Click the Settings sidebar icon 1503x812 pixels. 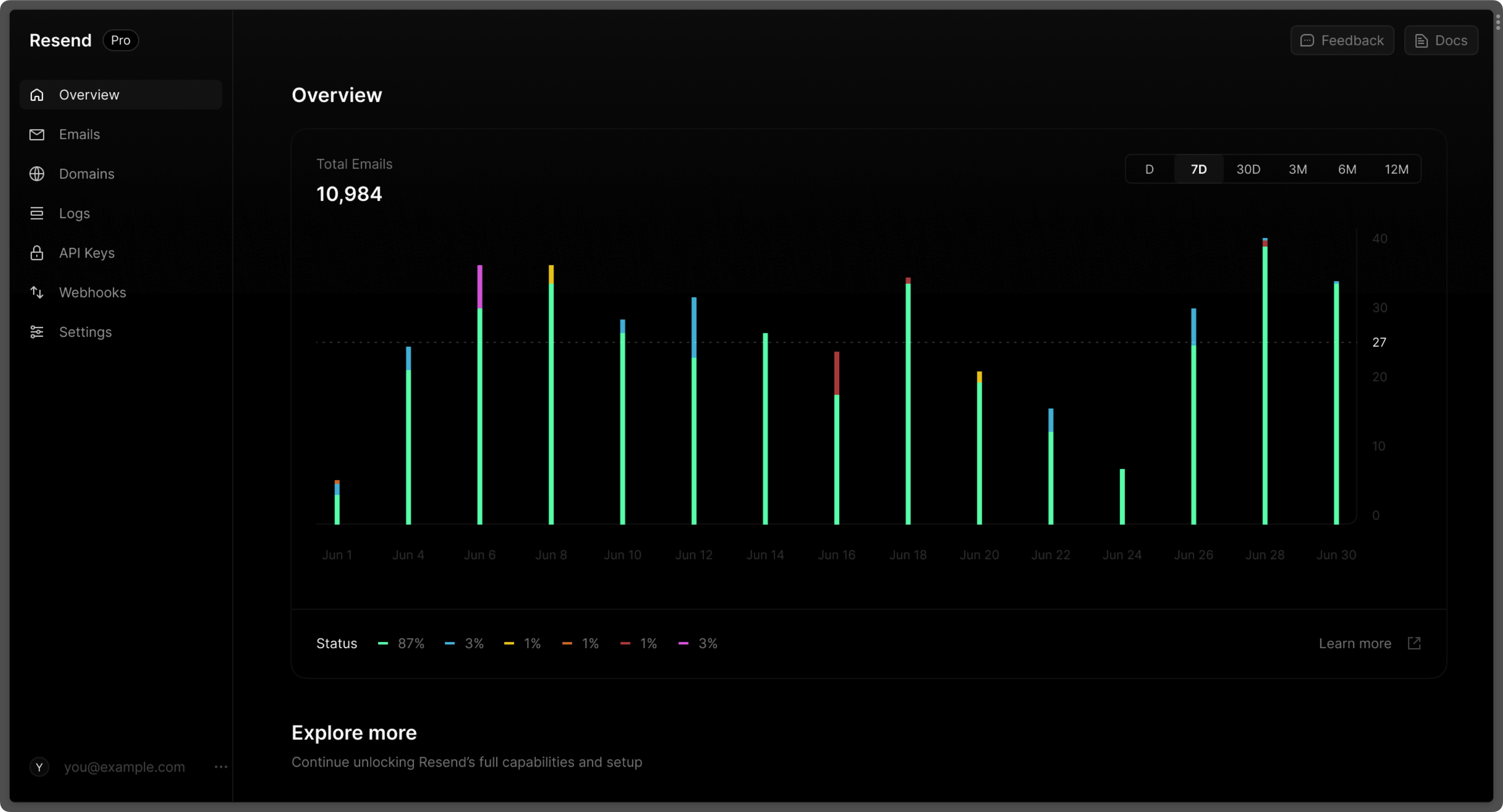point(37,332)
